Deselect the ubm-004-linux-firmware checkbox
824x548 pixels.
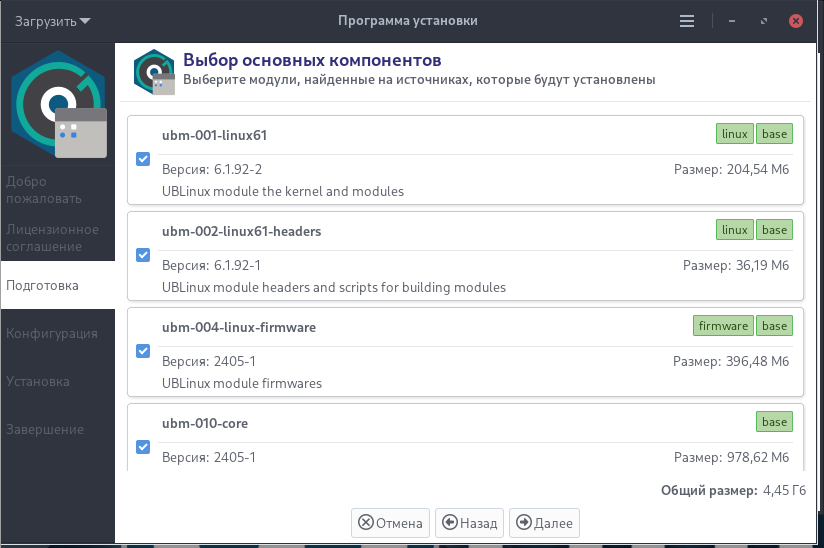pyautogui.click(x=143, y=351)
